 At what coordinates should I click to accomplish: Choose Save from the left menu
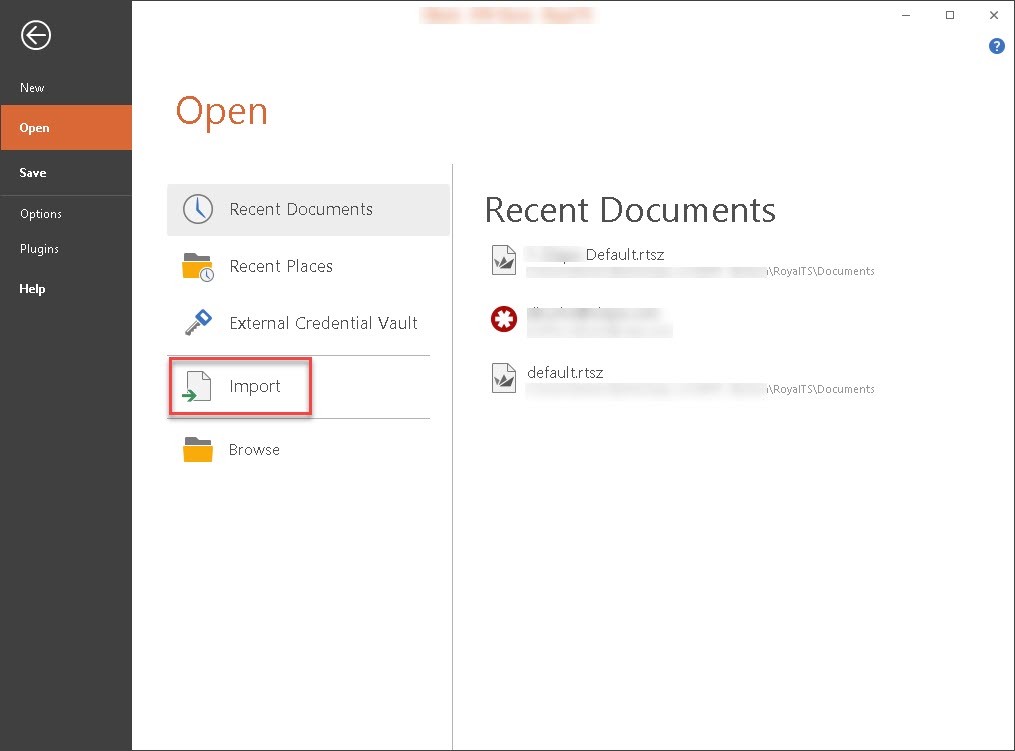pyautogui.click(x=33, y=173)
